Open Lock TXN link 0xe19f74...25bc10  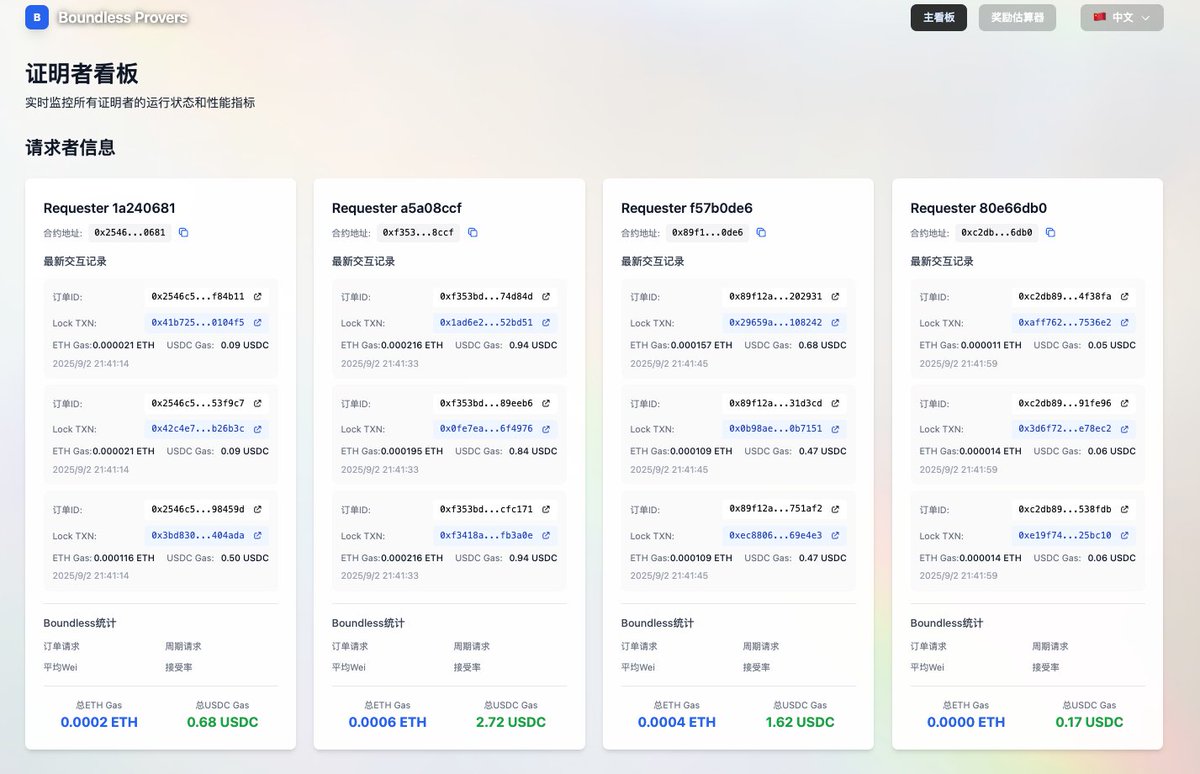click(x=1065, y=536)
